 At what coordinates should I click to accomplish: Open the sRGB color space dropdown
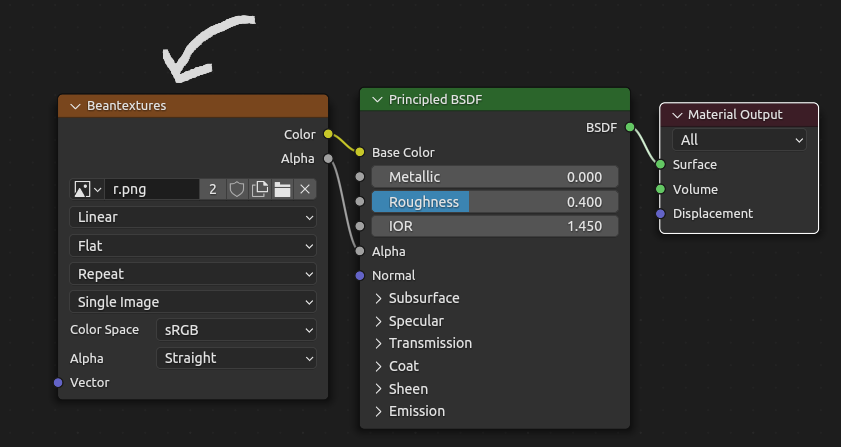[237, 330]
